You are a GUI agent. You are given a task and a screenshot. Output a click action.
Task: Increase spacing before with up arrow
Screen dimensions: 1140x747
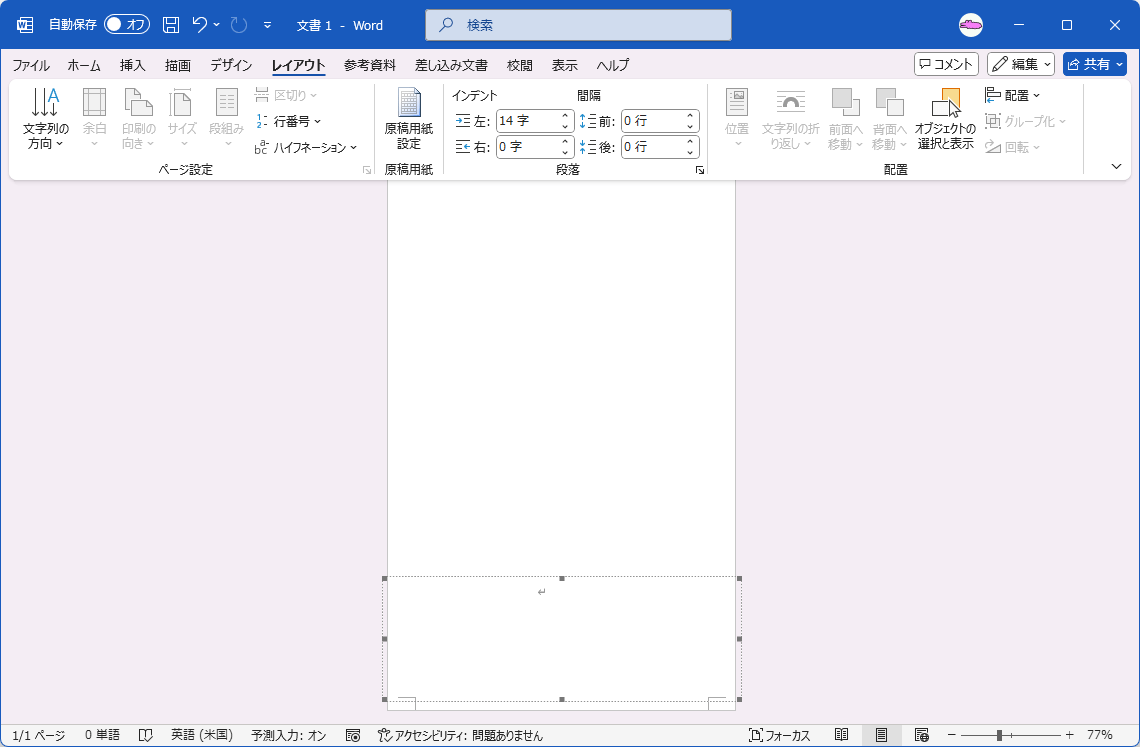pos(690,116)
